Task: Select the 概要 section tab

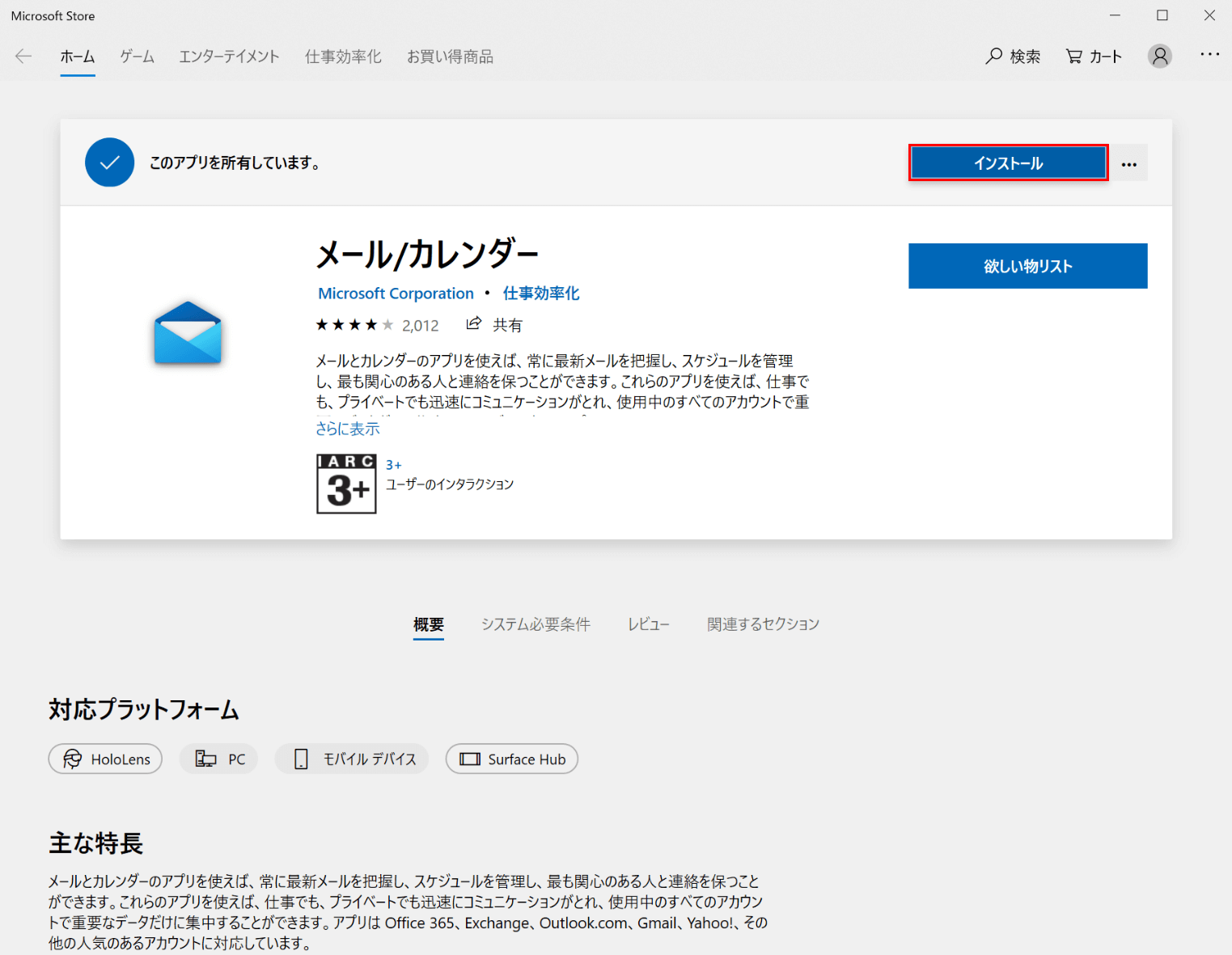Action: coord(429,624)
